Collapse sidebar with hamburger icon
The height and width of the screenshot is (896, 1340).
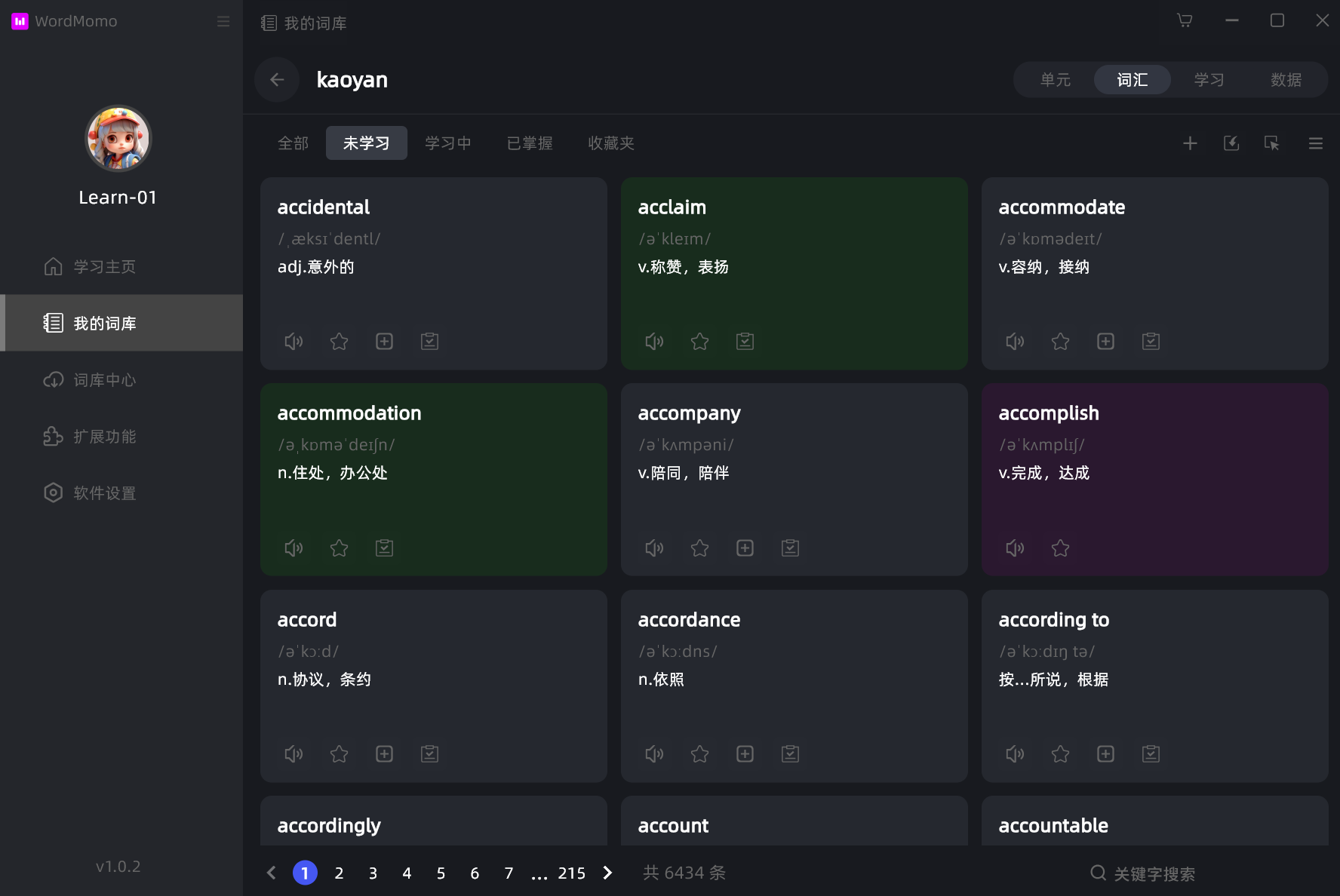[223, 21]
